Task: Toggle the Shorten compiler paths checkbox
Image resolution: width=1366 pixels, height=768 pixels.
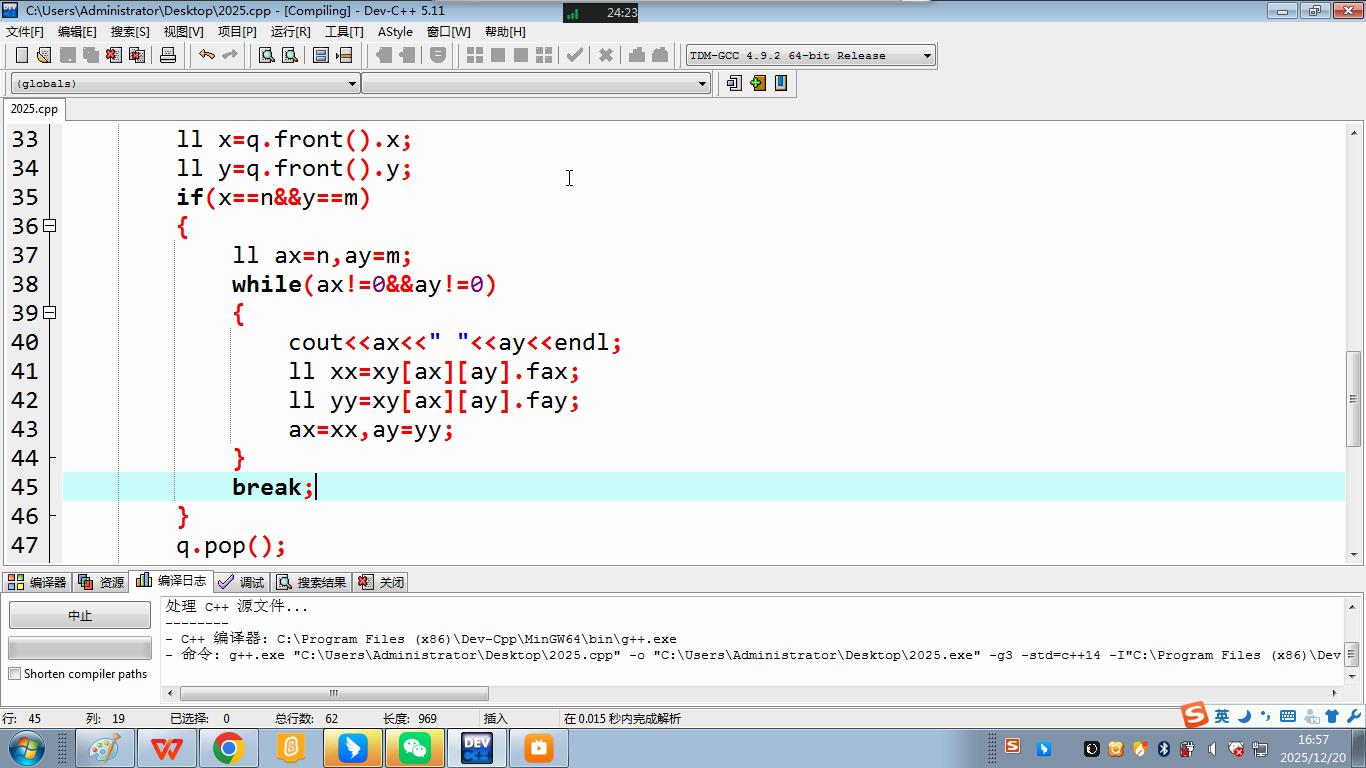Action: [15, 674]
